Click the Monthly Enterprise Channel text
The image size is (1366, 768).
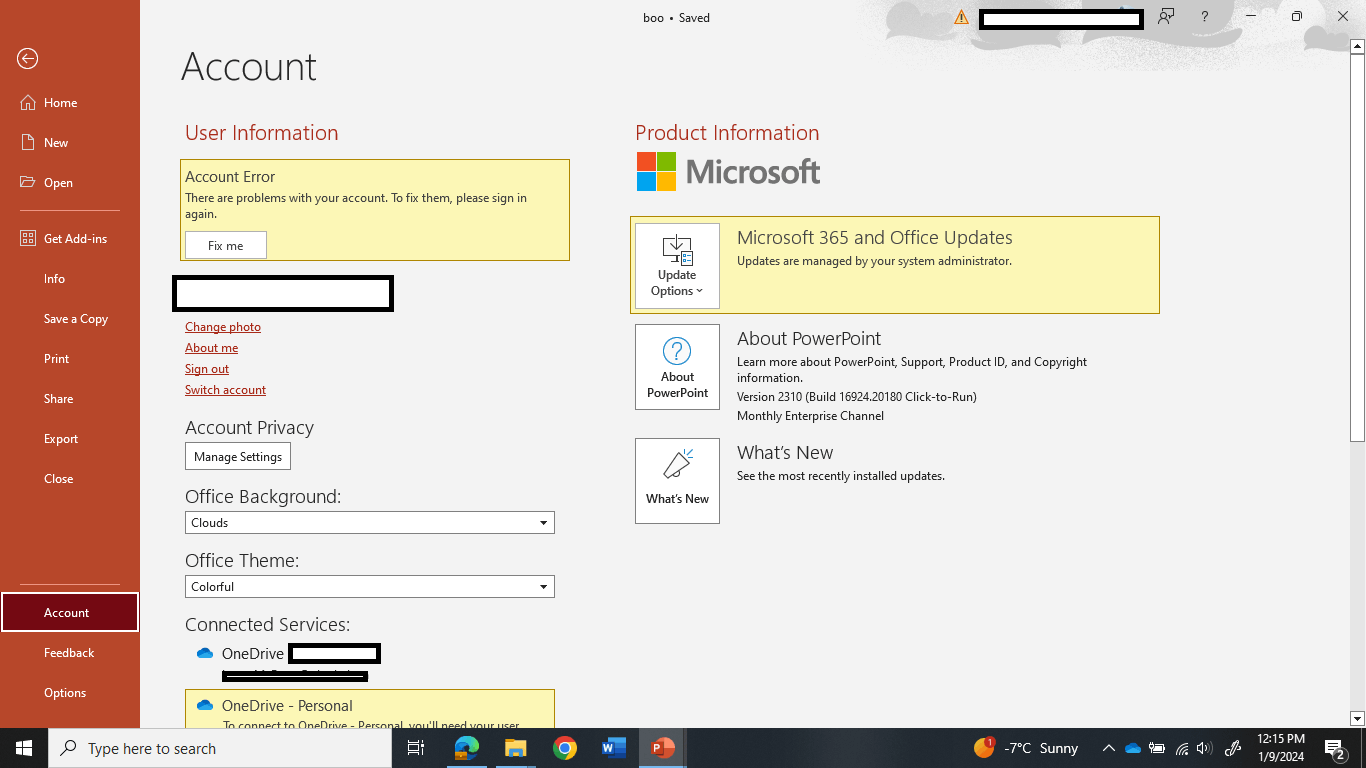pos(810,416)
